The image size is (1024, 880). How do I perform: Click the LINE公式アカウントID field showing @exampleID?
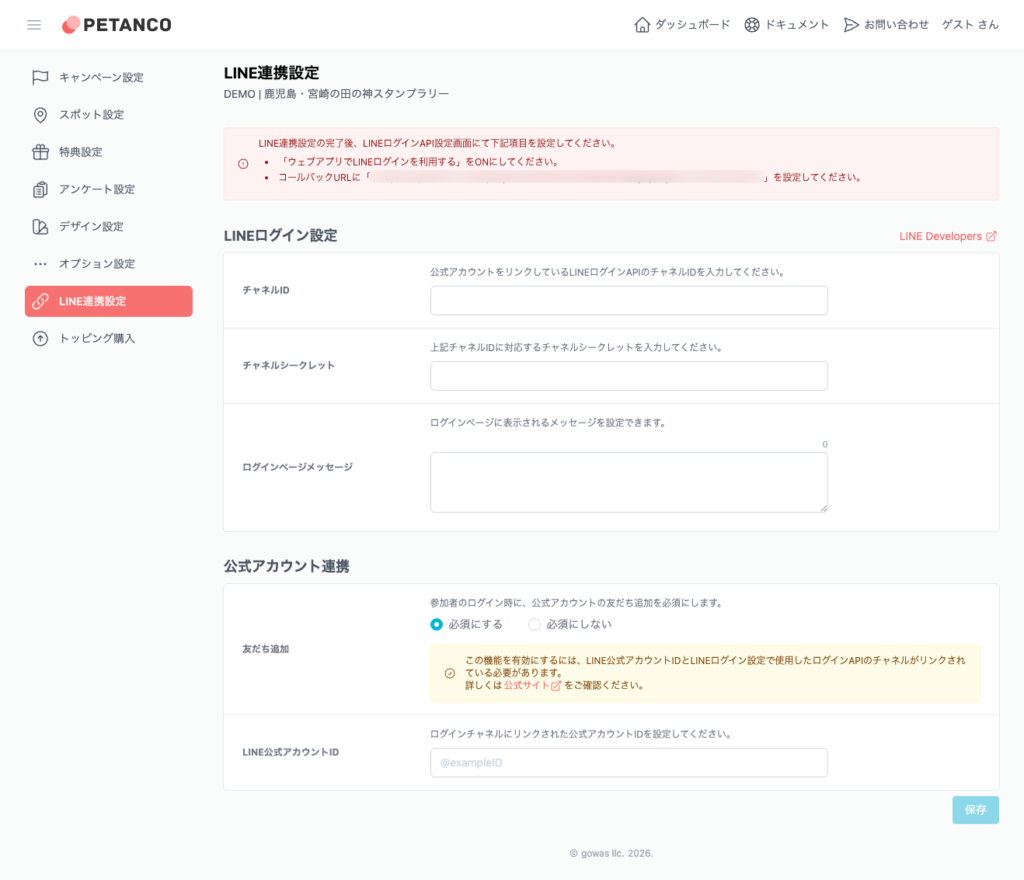coord(628,762)
